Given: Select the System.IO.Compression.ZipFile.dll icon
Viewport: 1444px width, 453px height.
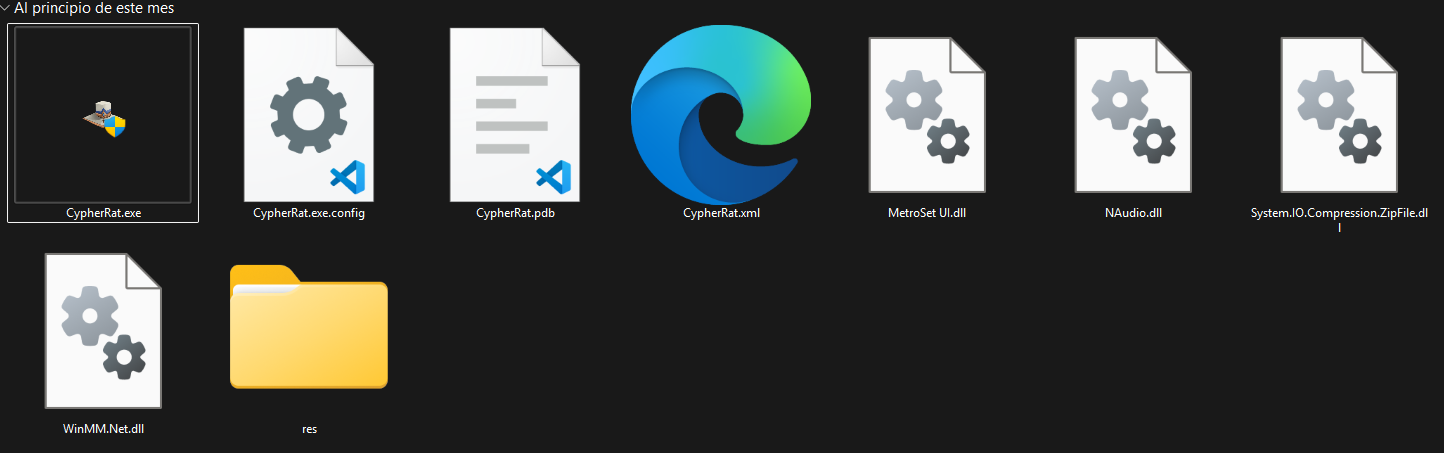Looking at the screenshot, I should click(x=1339, y=114).
